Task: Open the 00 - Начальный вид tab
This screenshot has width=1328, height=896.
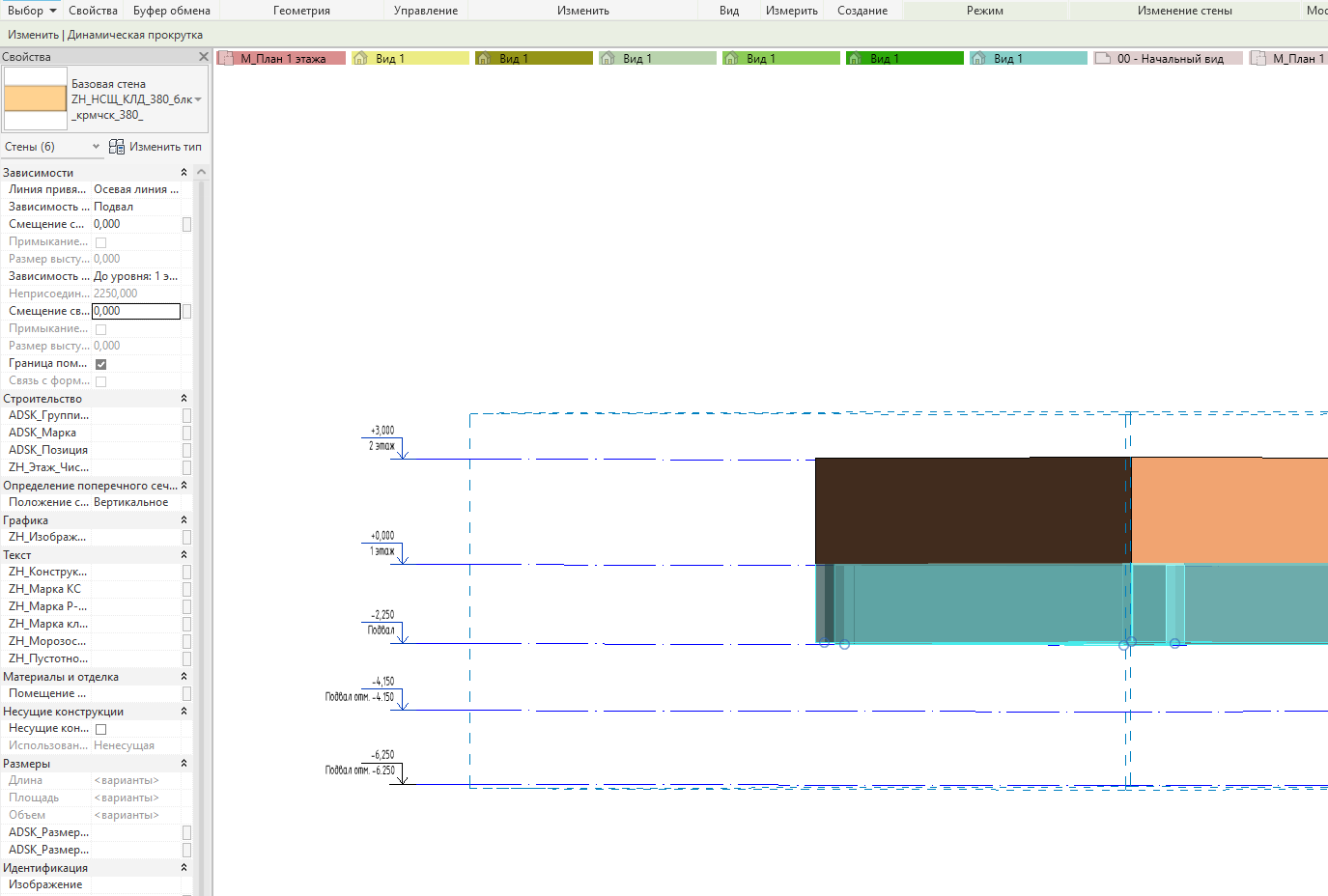Action: (1167, 58)
